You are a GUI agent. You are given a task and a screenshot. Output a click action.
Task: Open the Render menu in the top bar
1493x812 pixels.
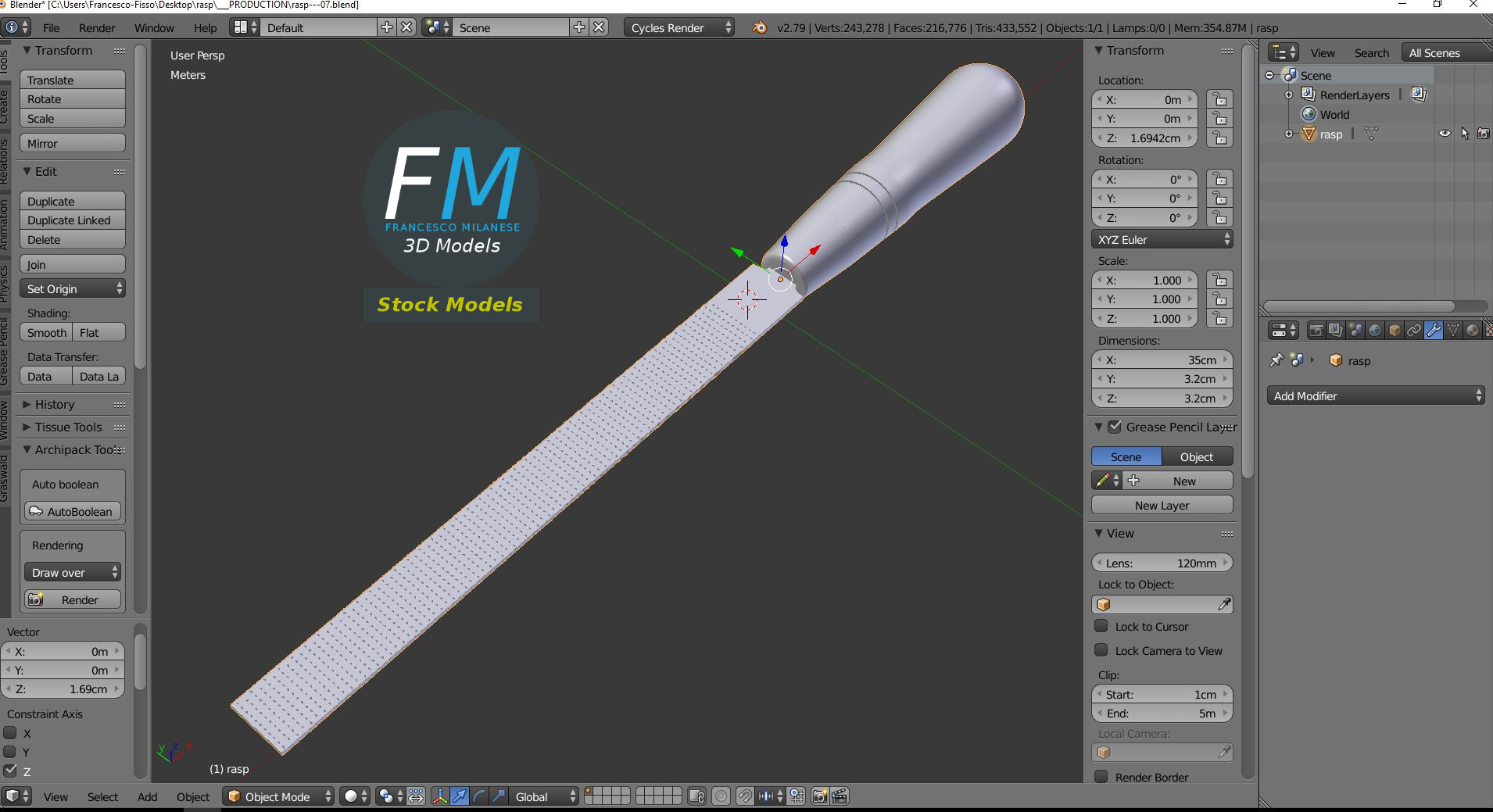click(96, 27)
